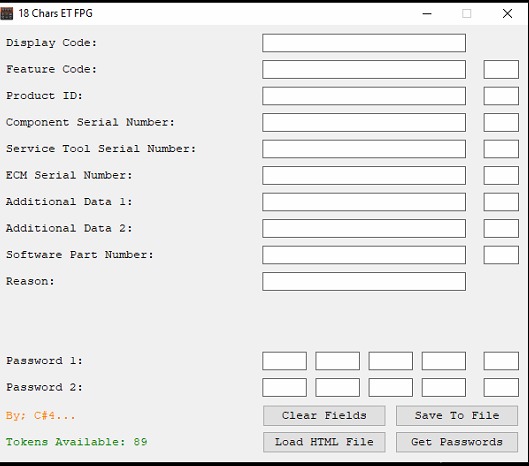Click the Clear Fields button
529x466 pixels.
coord(324,415)
